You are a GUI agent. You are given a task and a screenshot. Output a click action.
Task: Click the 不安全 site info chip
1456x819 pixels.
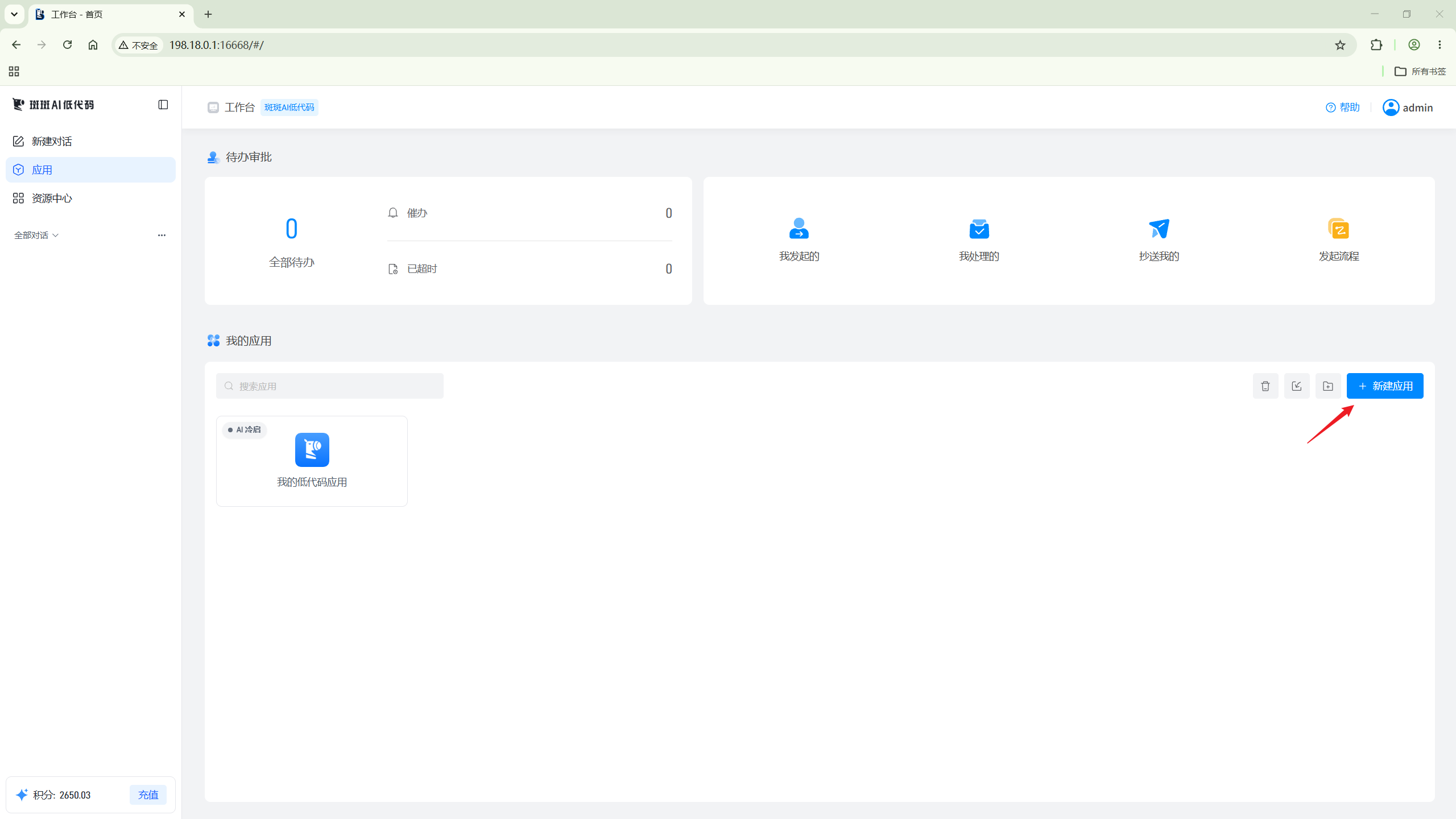point(139,45)
